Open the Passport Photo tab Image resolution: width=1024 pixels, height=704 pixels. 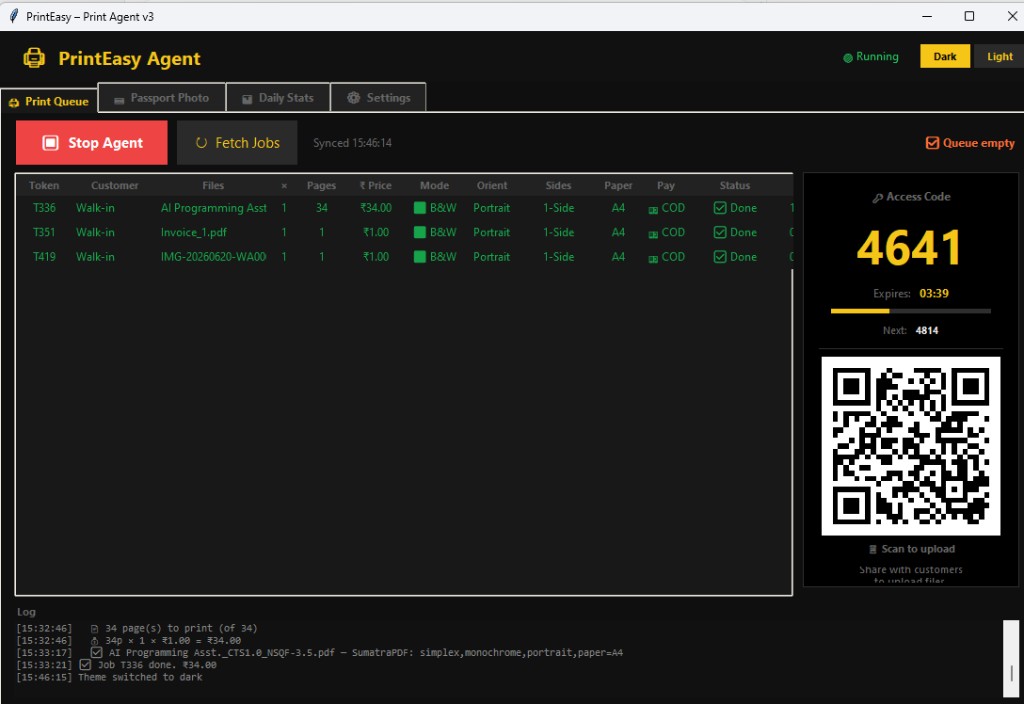[x=162, y=97]
